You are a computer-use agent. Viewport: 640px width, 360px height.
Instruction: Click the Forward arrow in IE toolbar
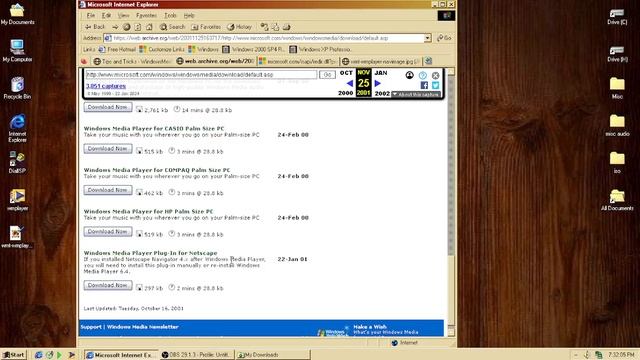pos(115,27)
